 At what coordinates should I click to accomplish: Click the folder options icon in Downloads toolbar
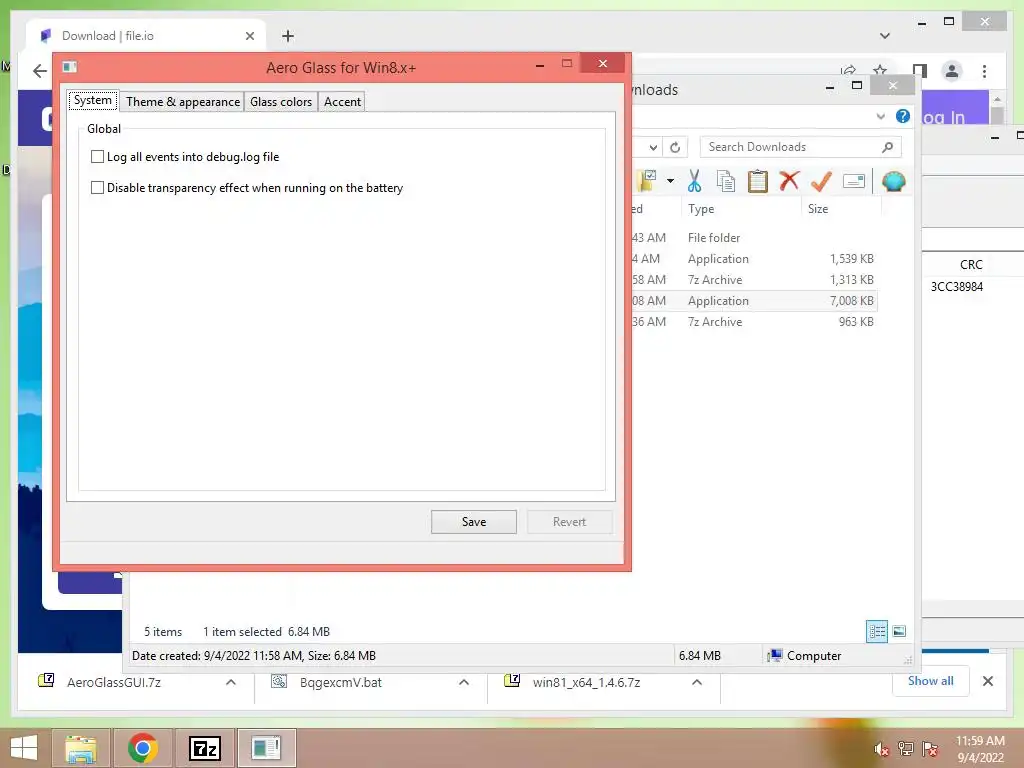click(x=647, y=181)
